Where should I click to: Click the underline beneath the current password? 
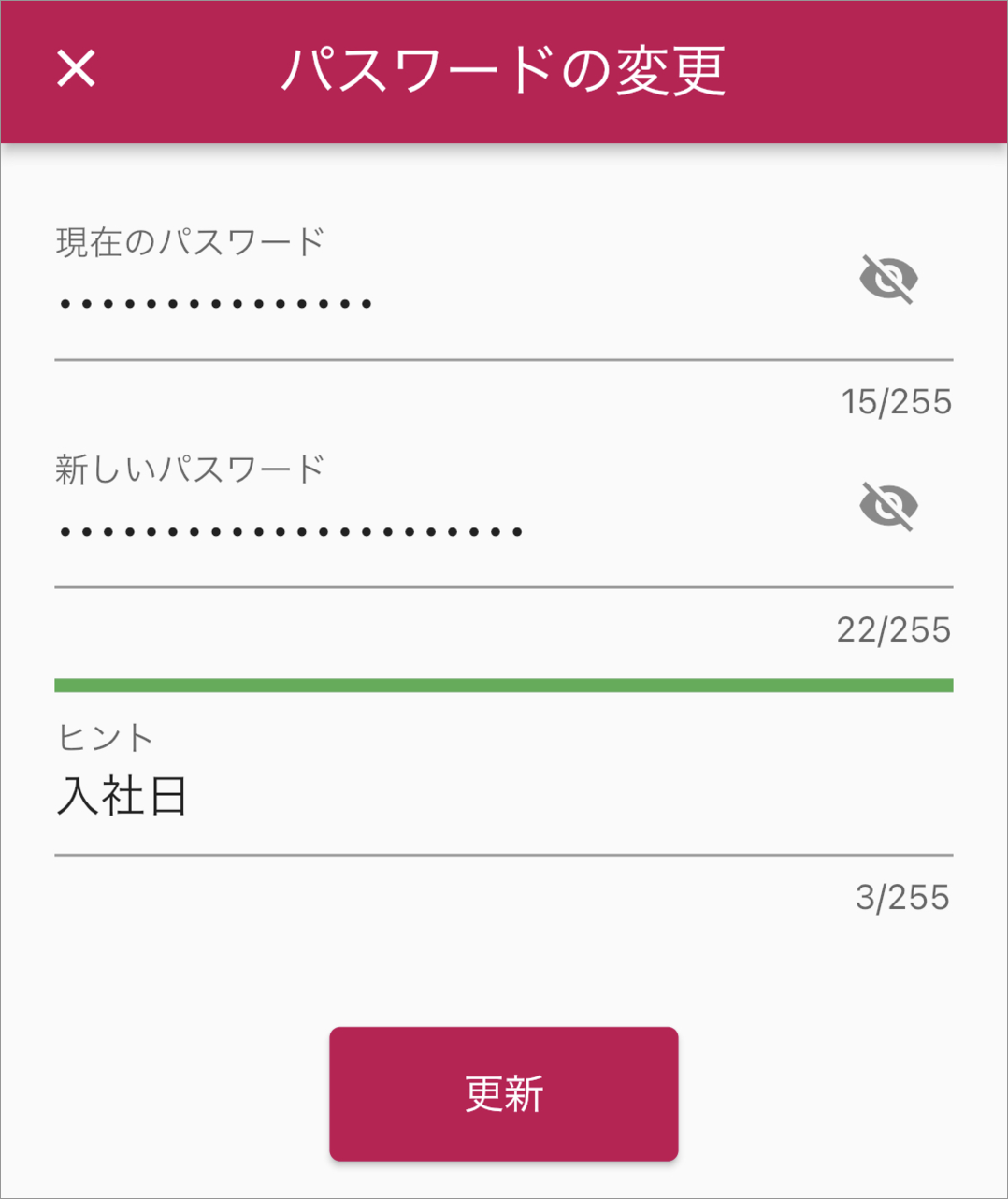[503, 360]
